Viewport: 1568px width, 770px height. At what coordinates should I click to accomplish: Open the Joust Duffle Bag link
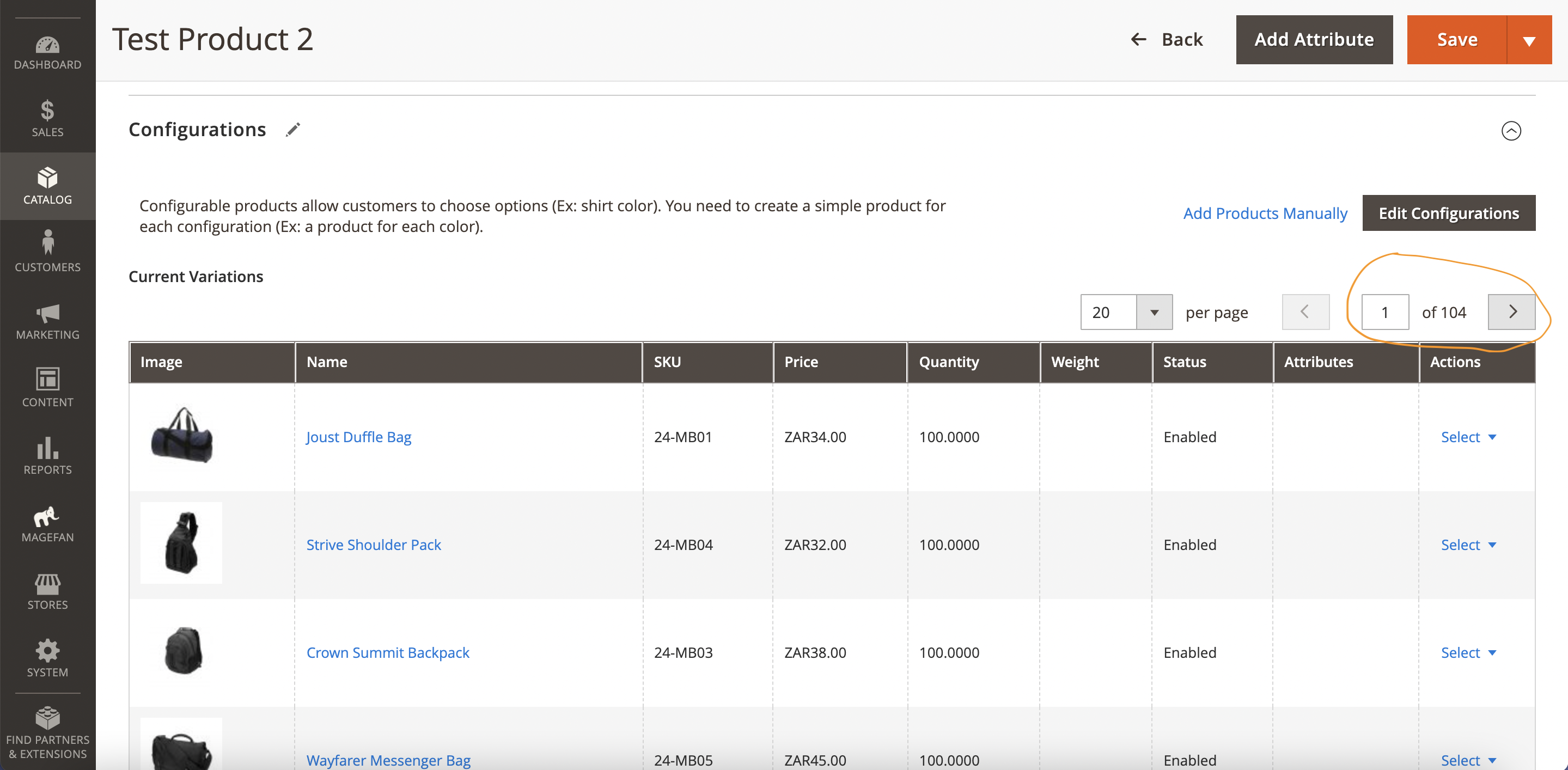click(x=358, y=436)
